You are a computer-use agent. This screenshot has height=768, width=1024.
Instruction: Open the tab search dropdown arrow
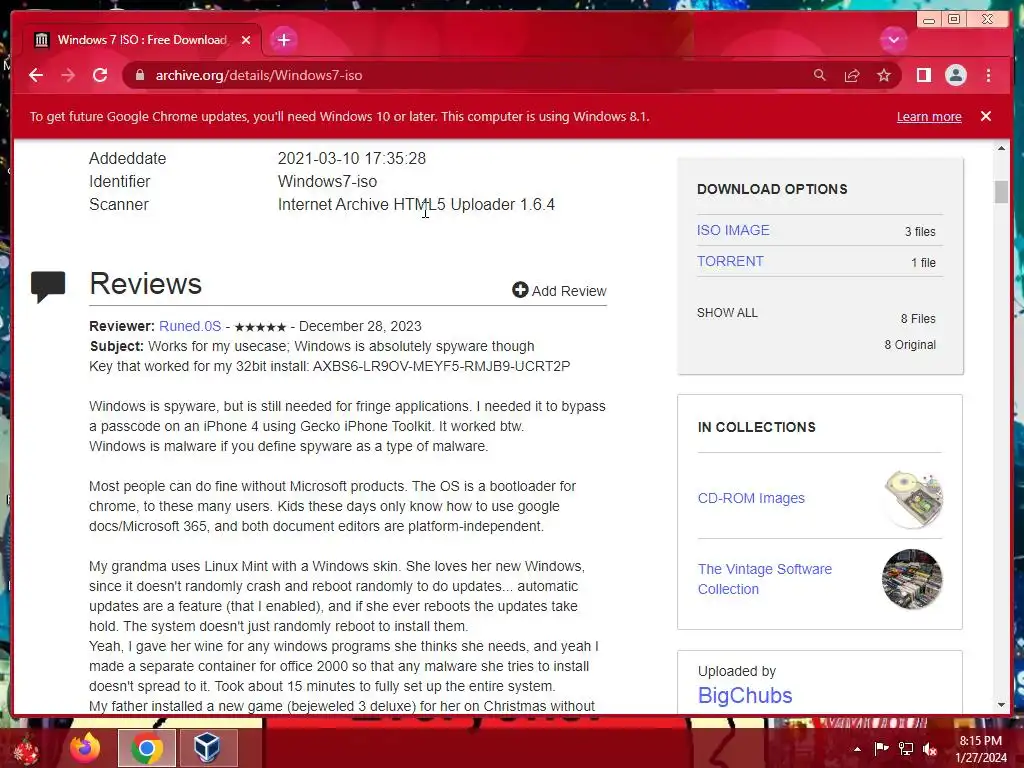pos(893,40)
